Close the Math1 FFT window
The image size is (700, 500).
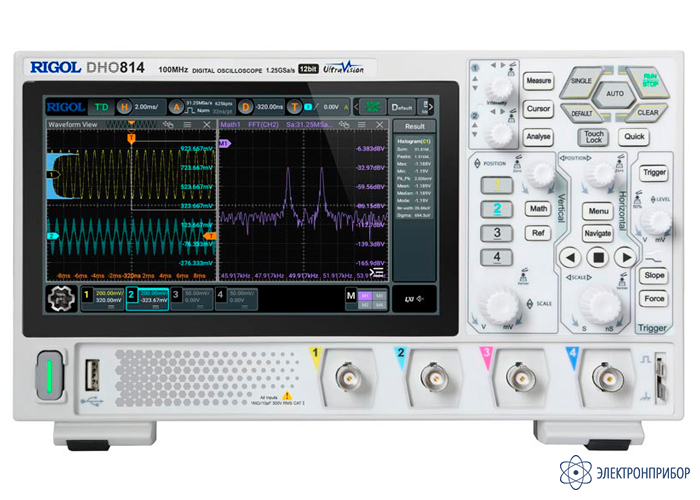coord(379,125)
